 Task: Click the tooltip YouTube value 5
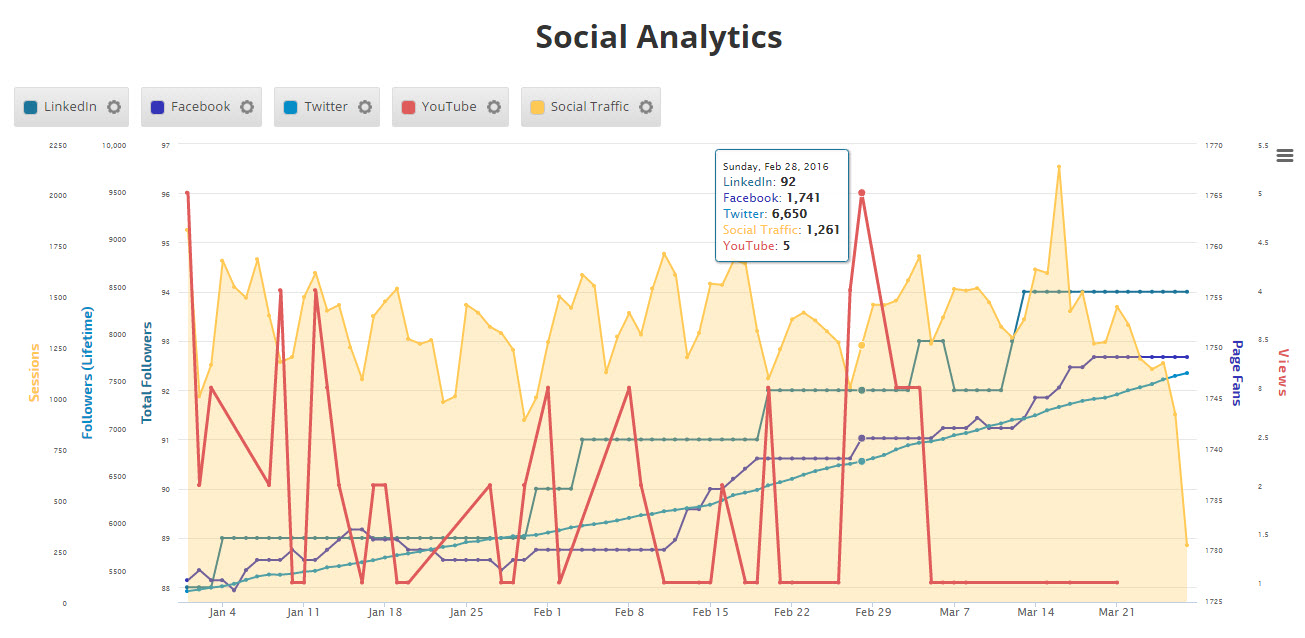coord(786,245)
